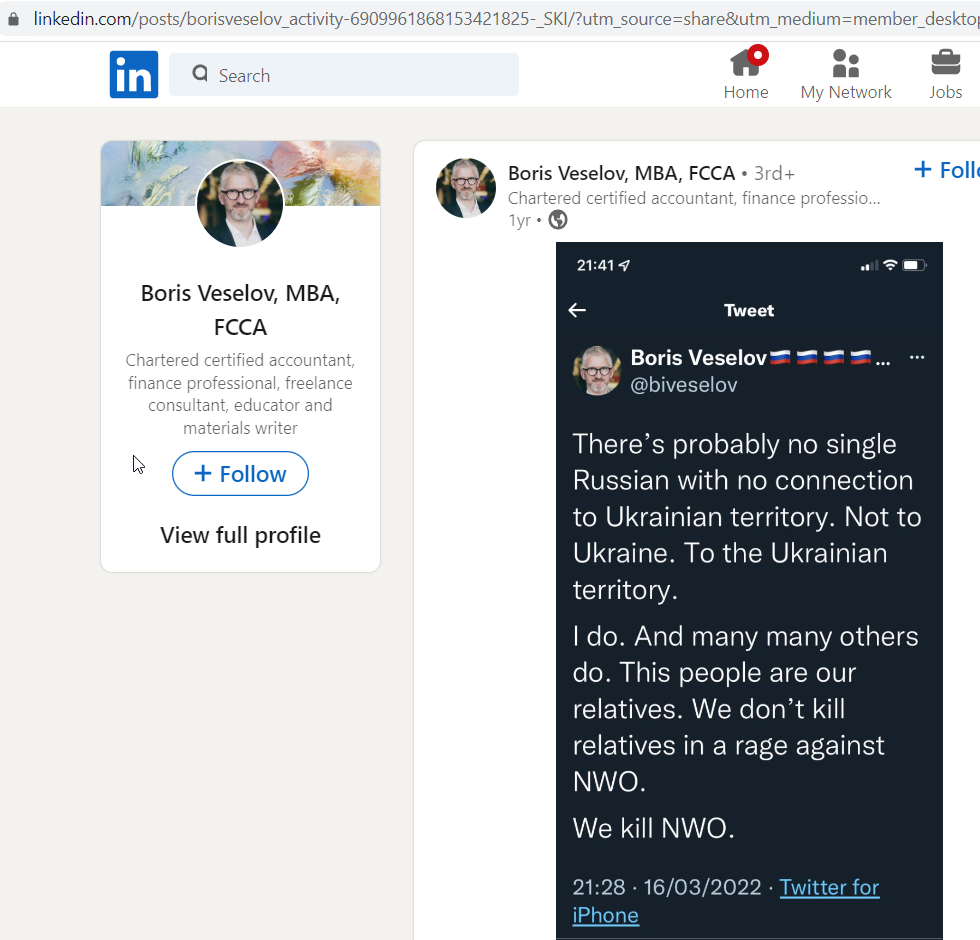The image size is (980, 940).
Task: Click the back arrow in the tweet screenshot
Action: click(x=577, y=310)
